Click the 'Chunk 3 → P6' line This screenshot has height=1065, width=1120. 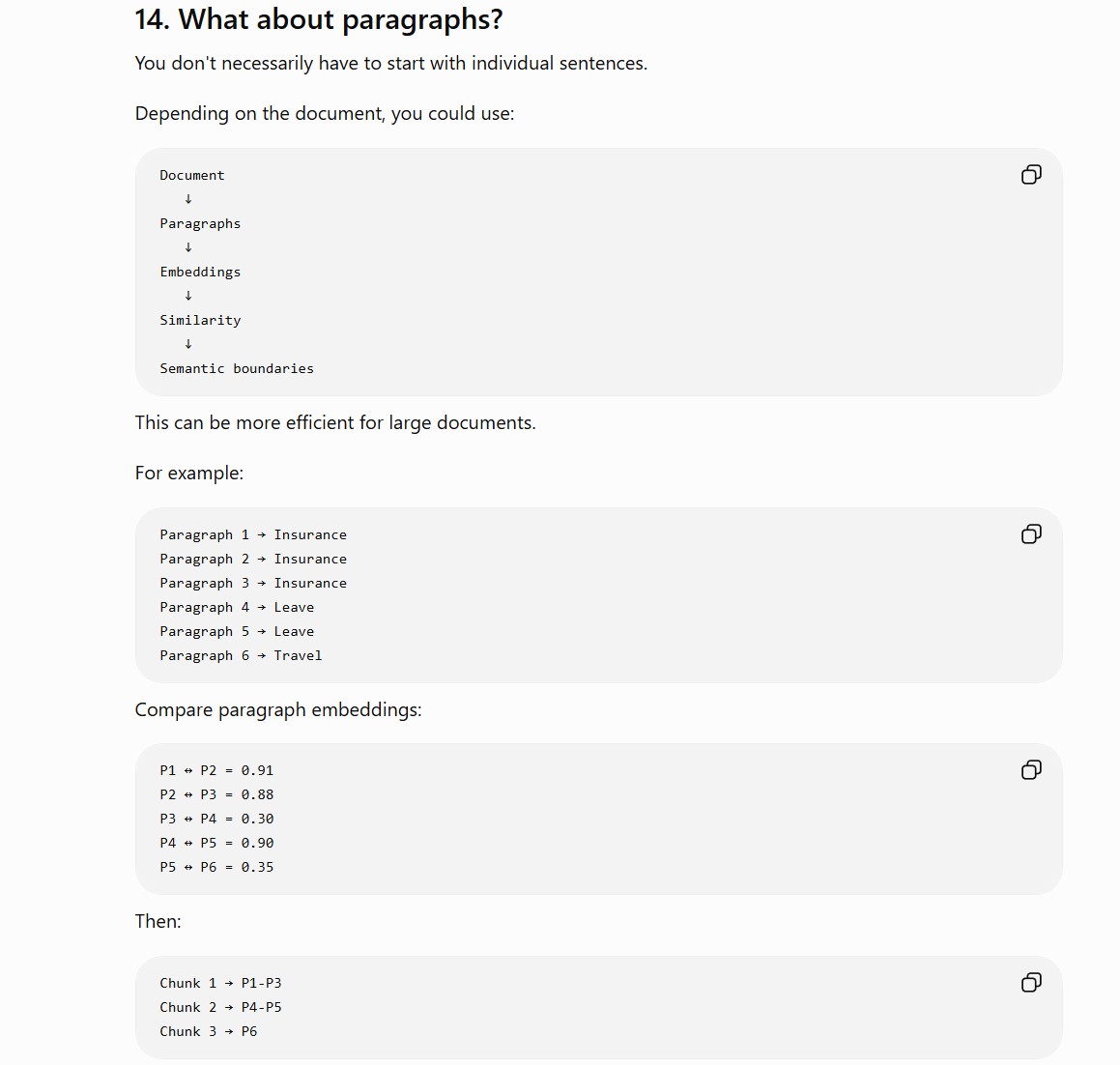point(208,1031)
